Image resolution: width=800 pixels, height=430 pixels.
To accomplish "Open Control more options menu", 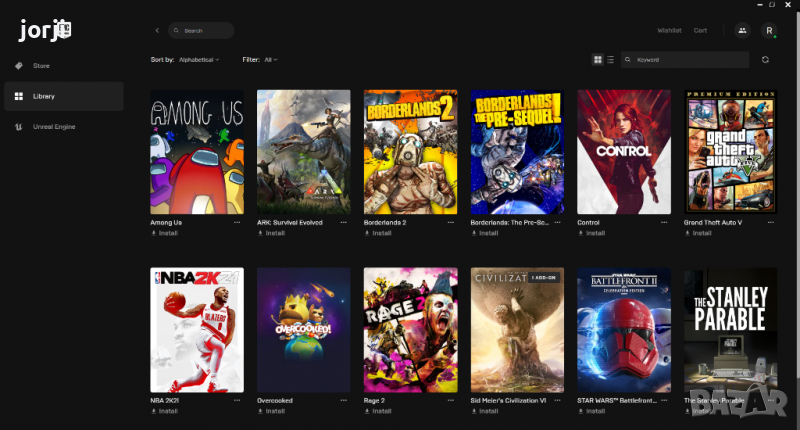I will pos(664,222).
